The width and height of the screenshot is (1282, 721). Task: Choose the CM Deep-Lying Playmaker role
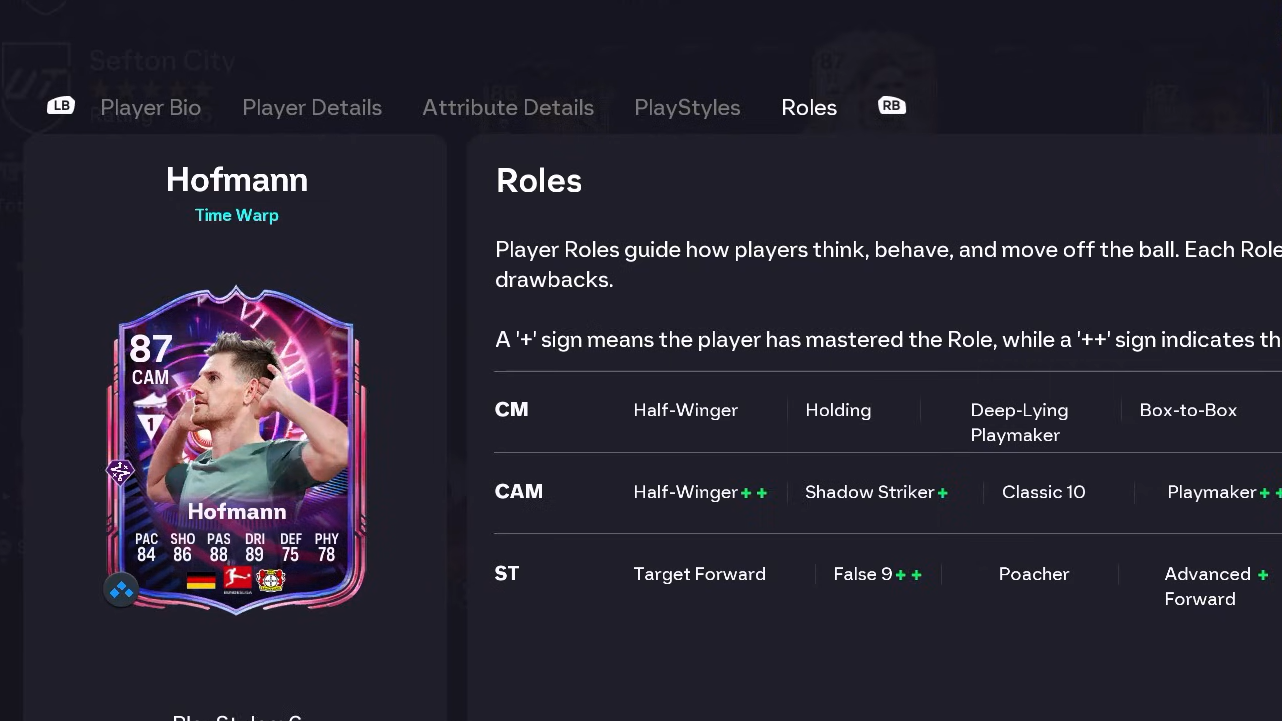click(x=1018, y=422)
